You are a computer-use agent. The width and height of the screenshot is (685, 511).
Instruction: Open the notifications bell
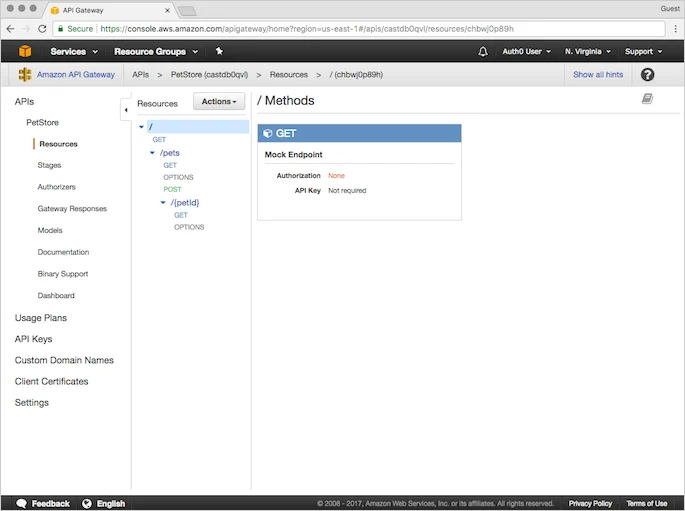tap(483, 52)
